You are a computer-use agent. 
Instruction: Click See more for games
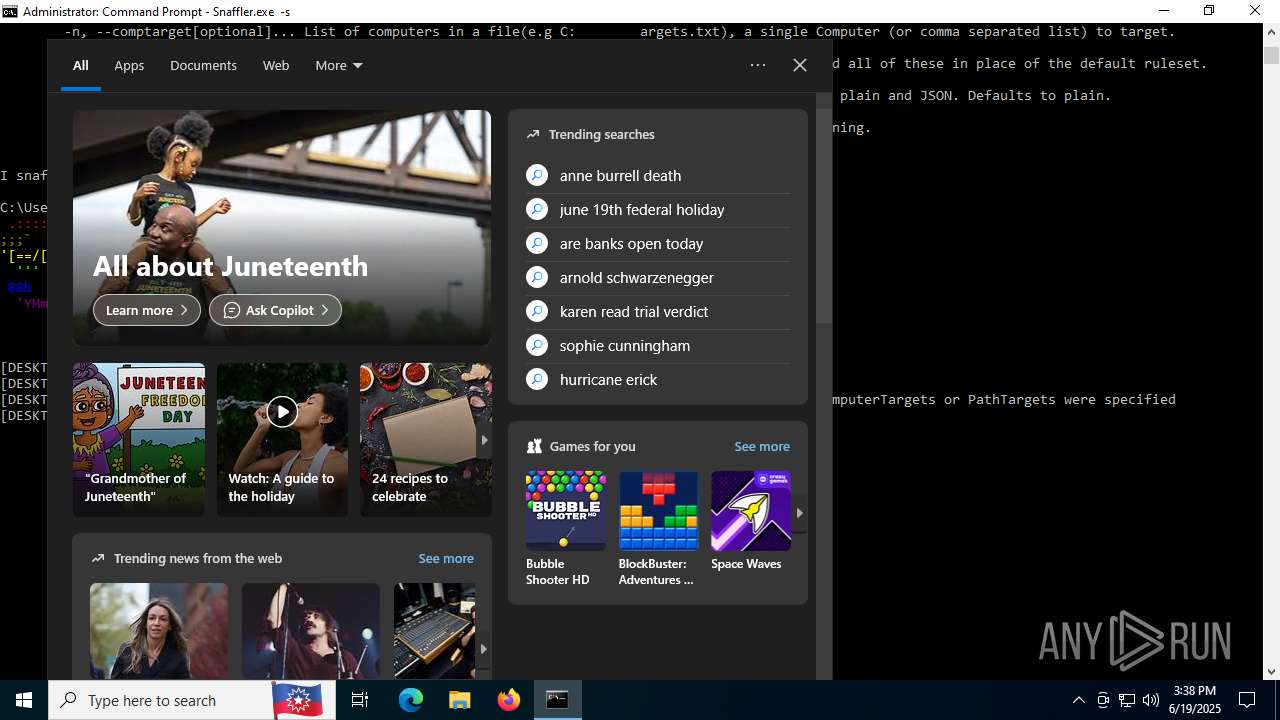[x=762, y=446]
